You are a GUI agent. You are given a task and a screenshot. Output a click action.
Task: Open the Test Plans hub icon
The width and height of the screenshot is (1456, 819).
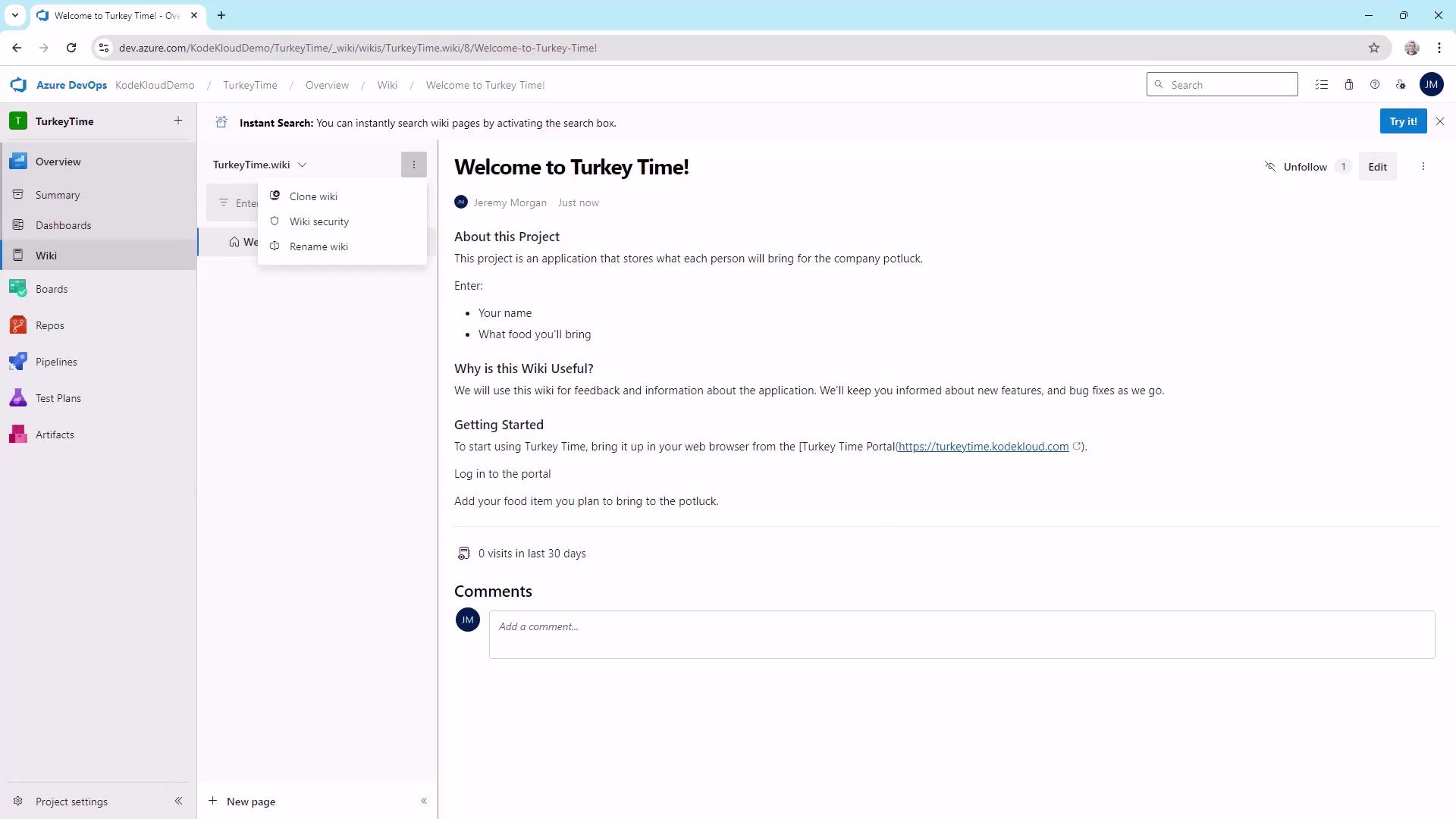[18, 398]
